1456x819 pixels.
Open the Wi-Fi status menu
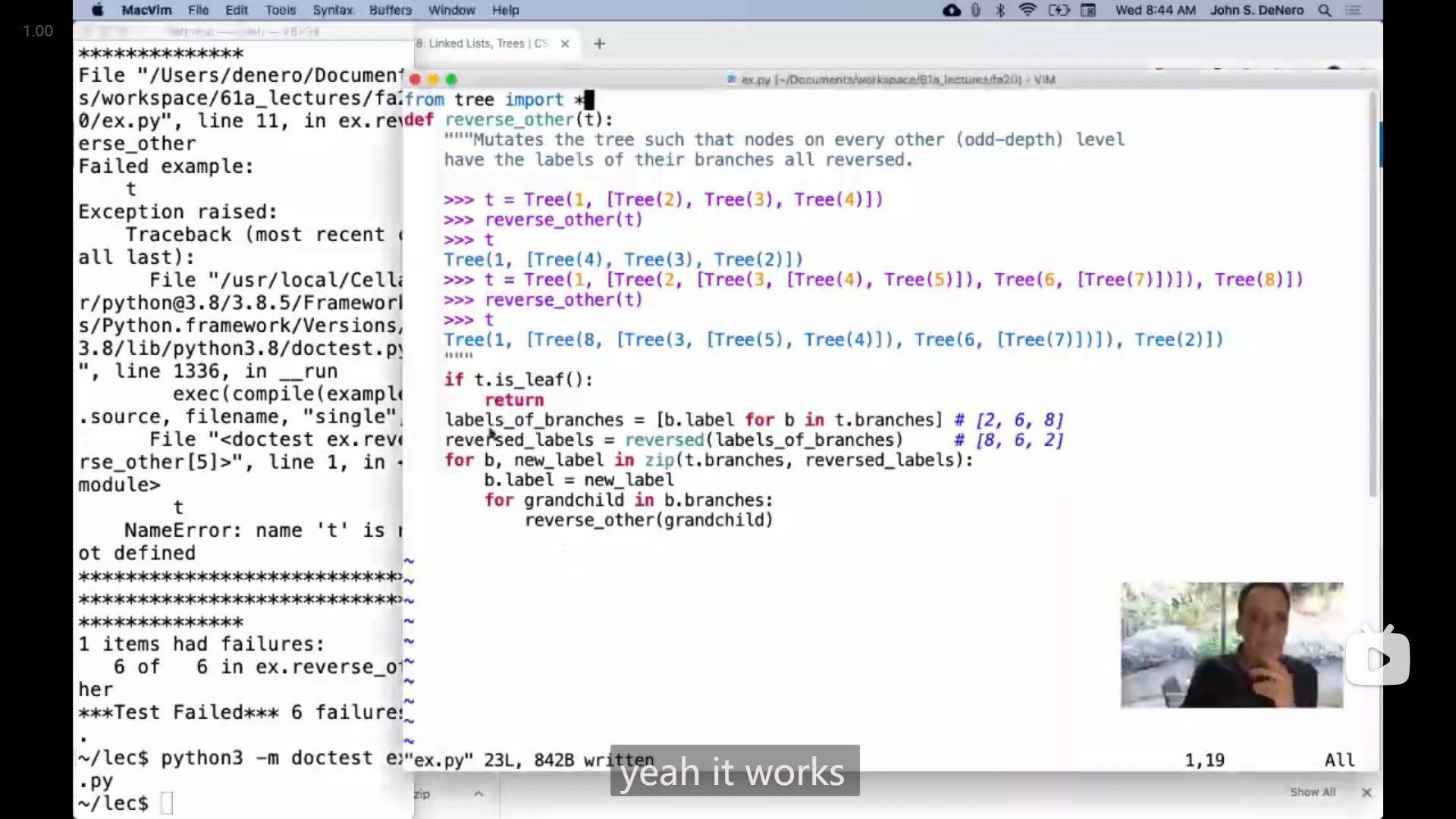click(1028, 10)
